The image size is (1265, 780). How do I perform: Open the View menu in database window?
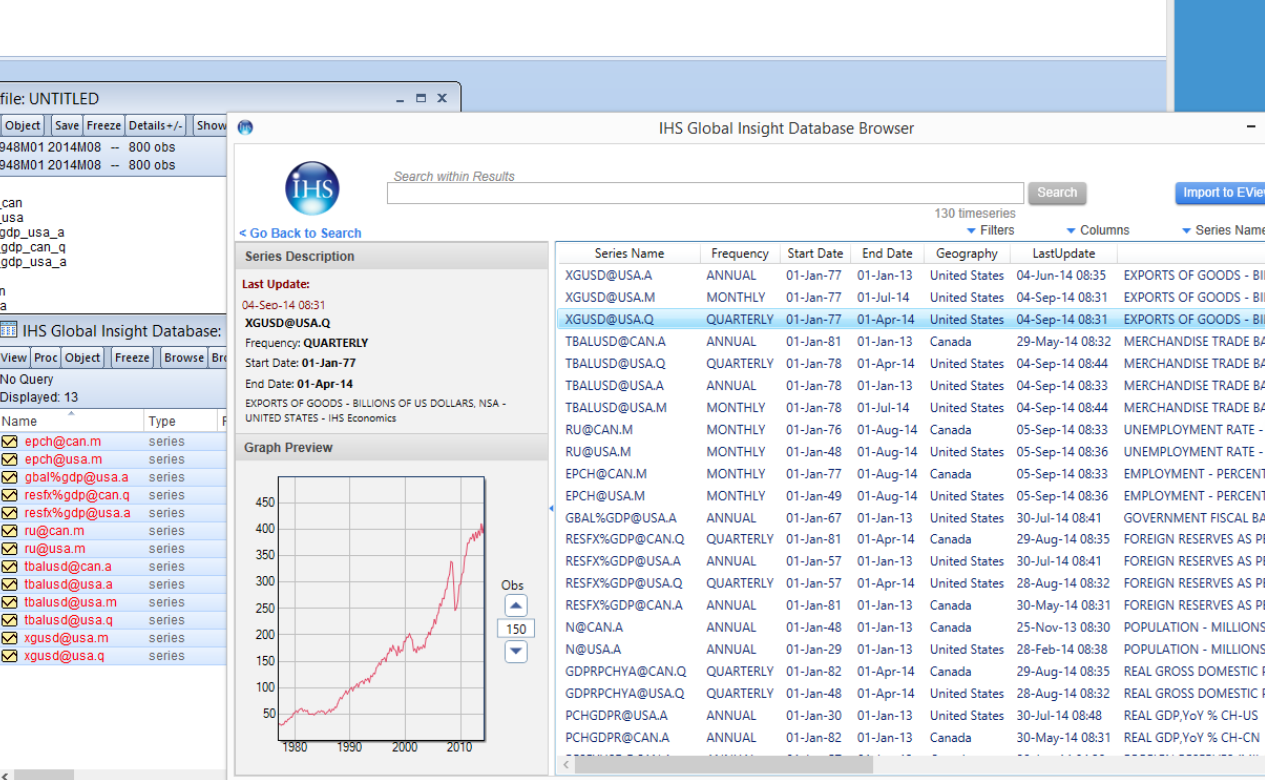[14, 357]
